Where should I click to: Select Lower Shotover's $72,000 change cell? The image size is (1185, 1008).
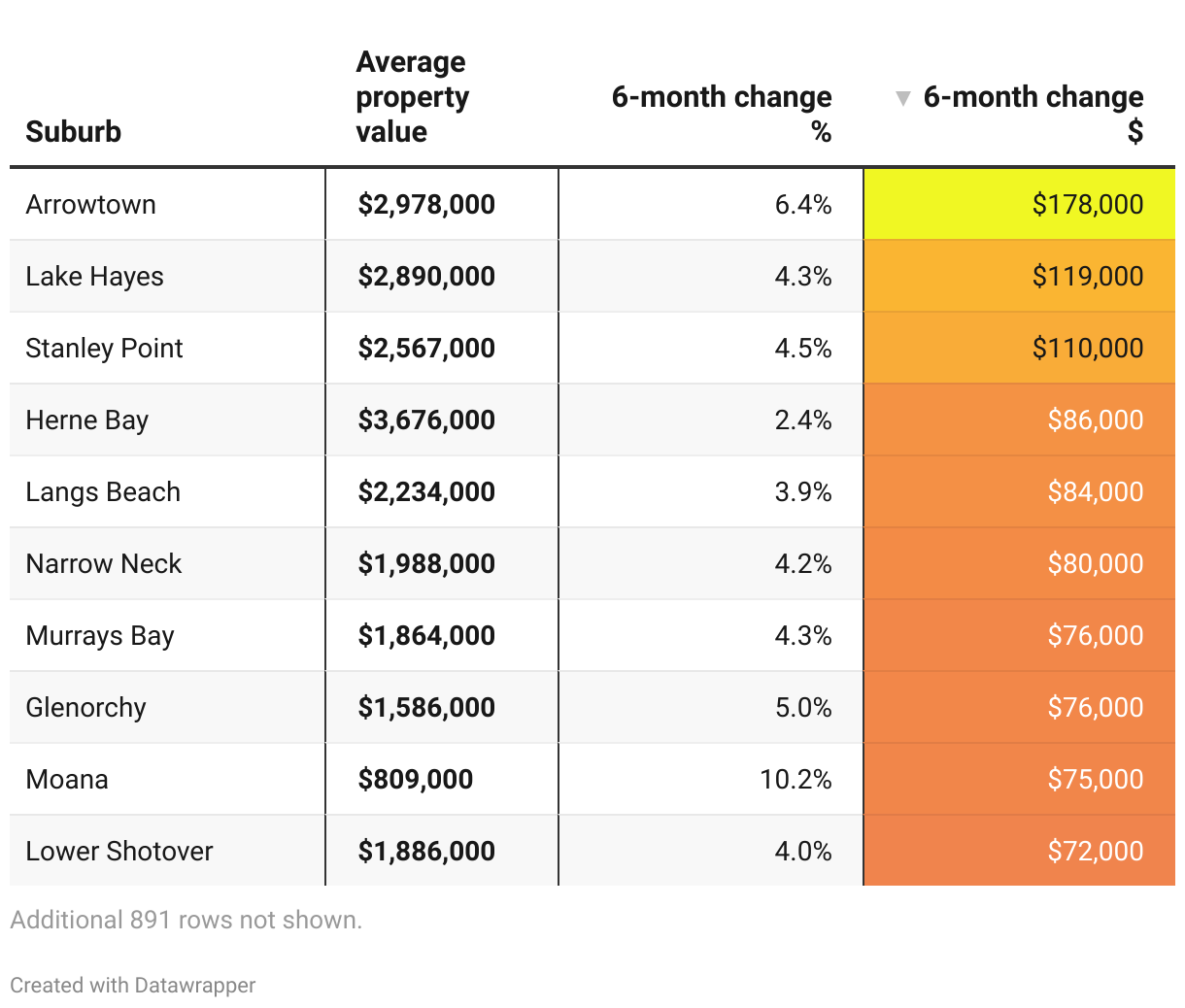click(1019, 851)
